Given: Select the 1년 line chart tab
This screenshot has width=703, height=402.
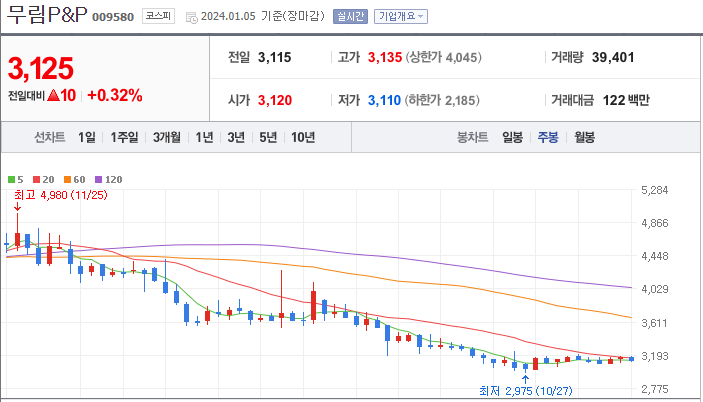Looking at the screenshot, I should click(x=204, y=137).
